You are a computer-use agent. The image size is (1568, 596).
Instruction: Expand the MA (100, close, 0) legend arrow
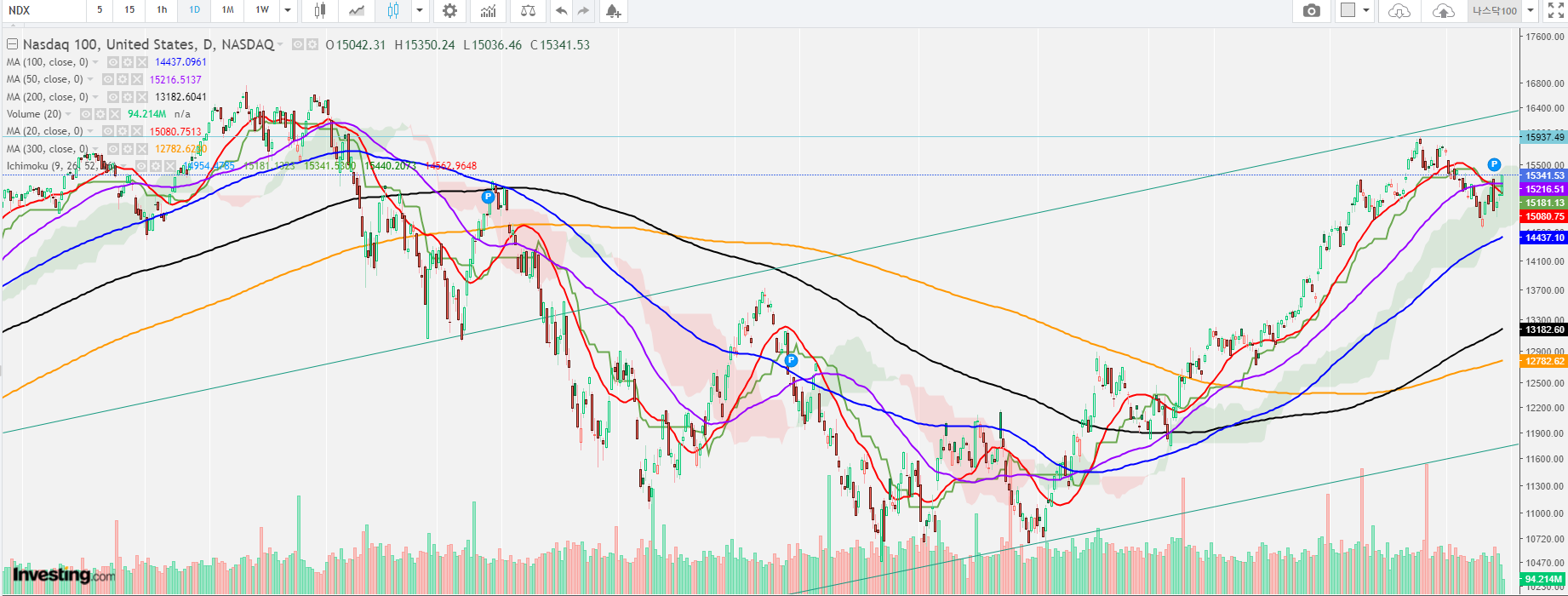(95, 62)
